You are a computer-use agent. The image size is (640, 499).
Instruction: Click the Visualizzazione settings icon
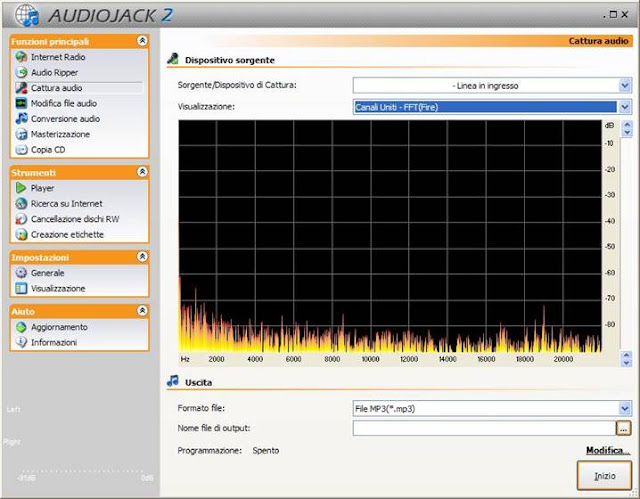tap(21, 288)
